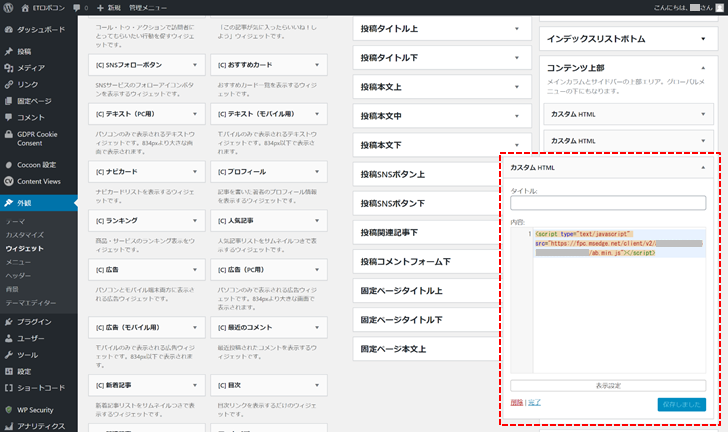Click the 保存しました button
Image resolution: width=728 pixels, height=432 pixels.
(682, 405)
